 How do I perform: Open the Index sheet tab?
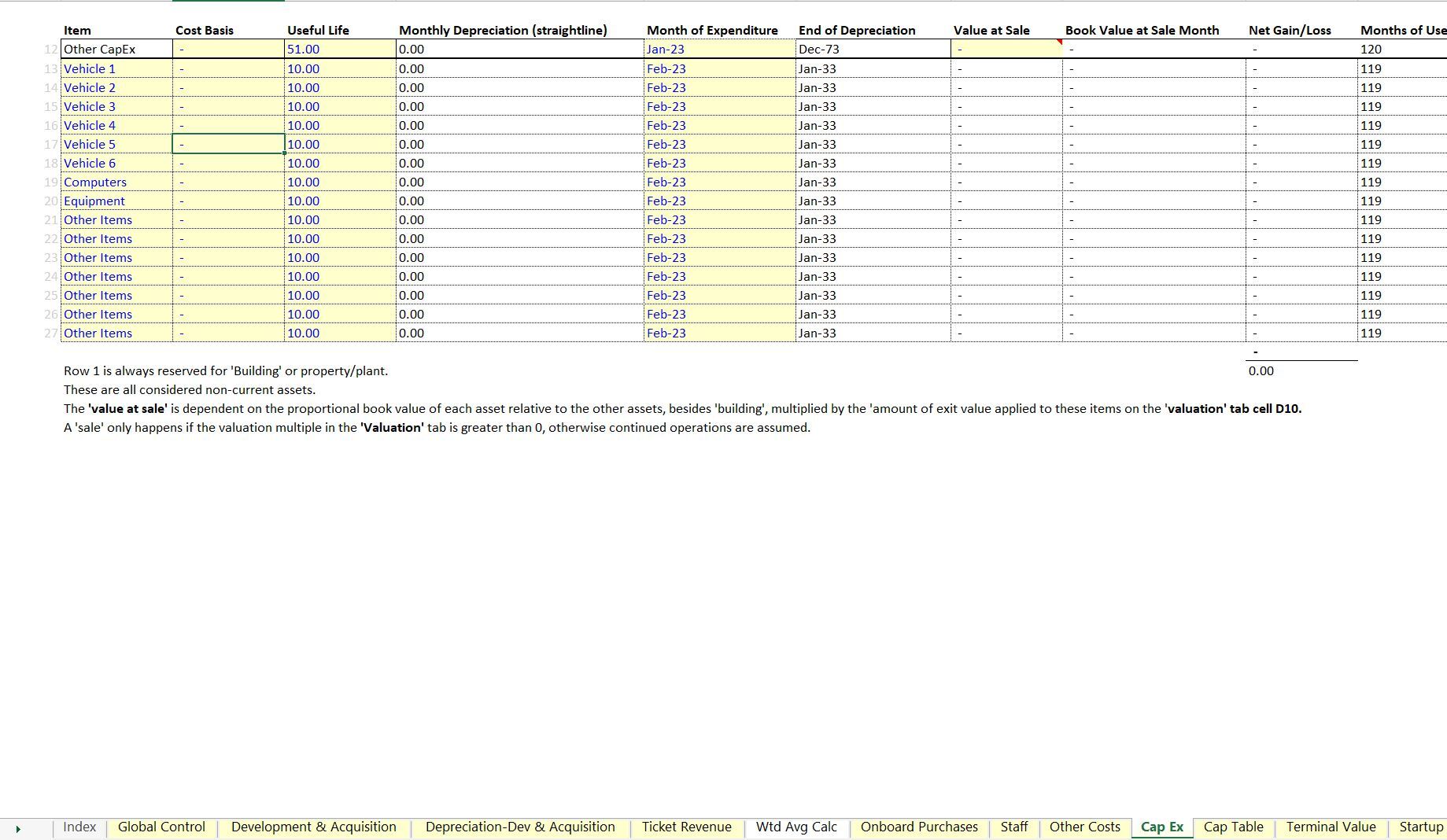coord(79,827)
